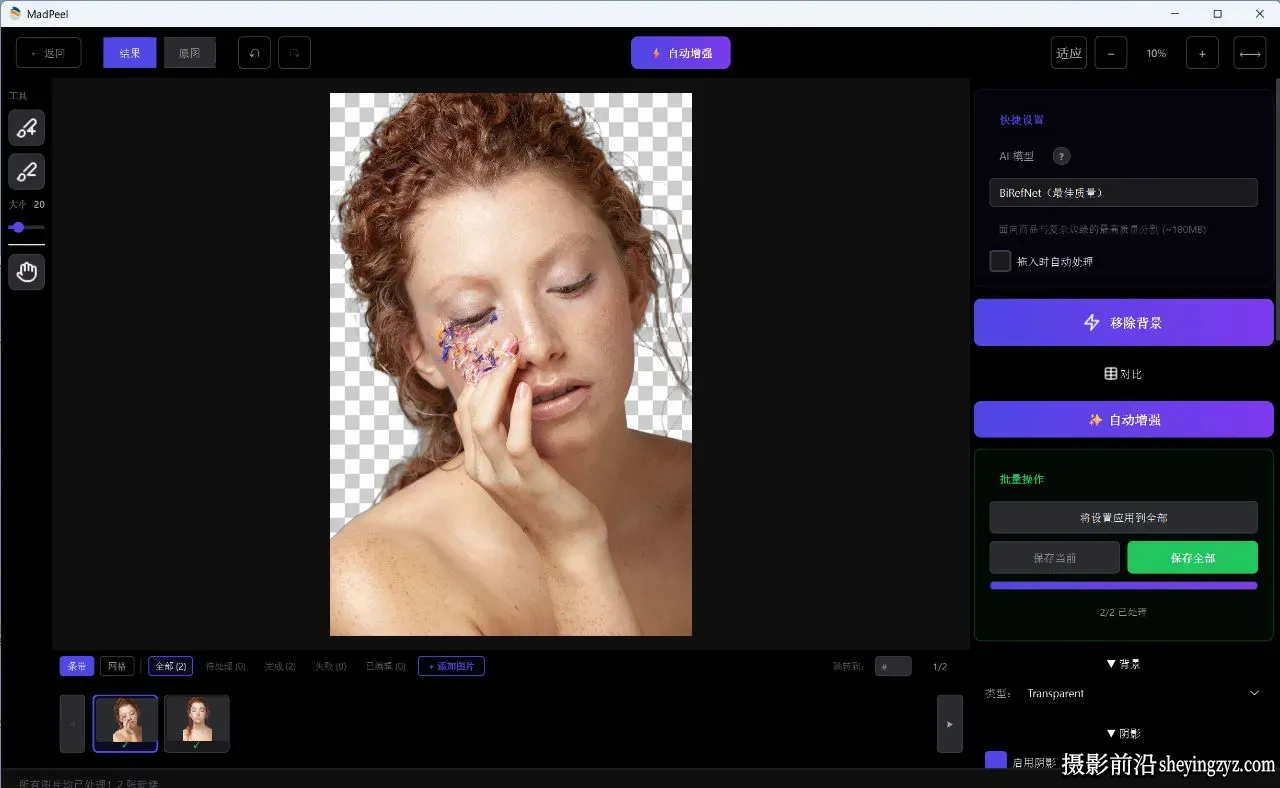Filter by 失败 (0) images
Screen dimensions: 1280x788
pyautogui.click(x=330, y=666)
